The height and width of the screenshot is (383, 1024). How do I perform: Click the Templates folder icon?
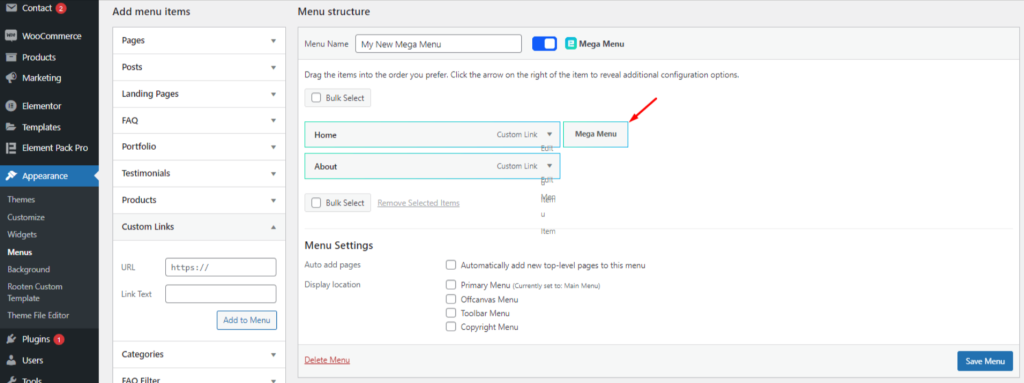(10, 127)
